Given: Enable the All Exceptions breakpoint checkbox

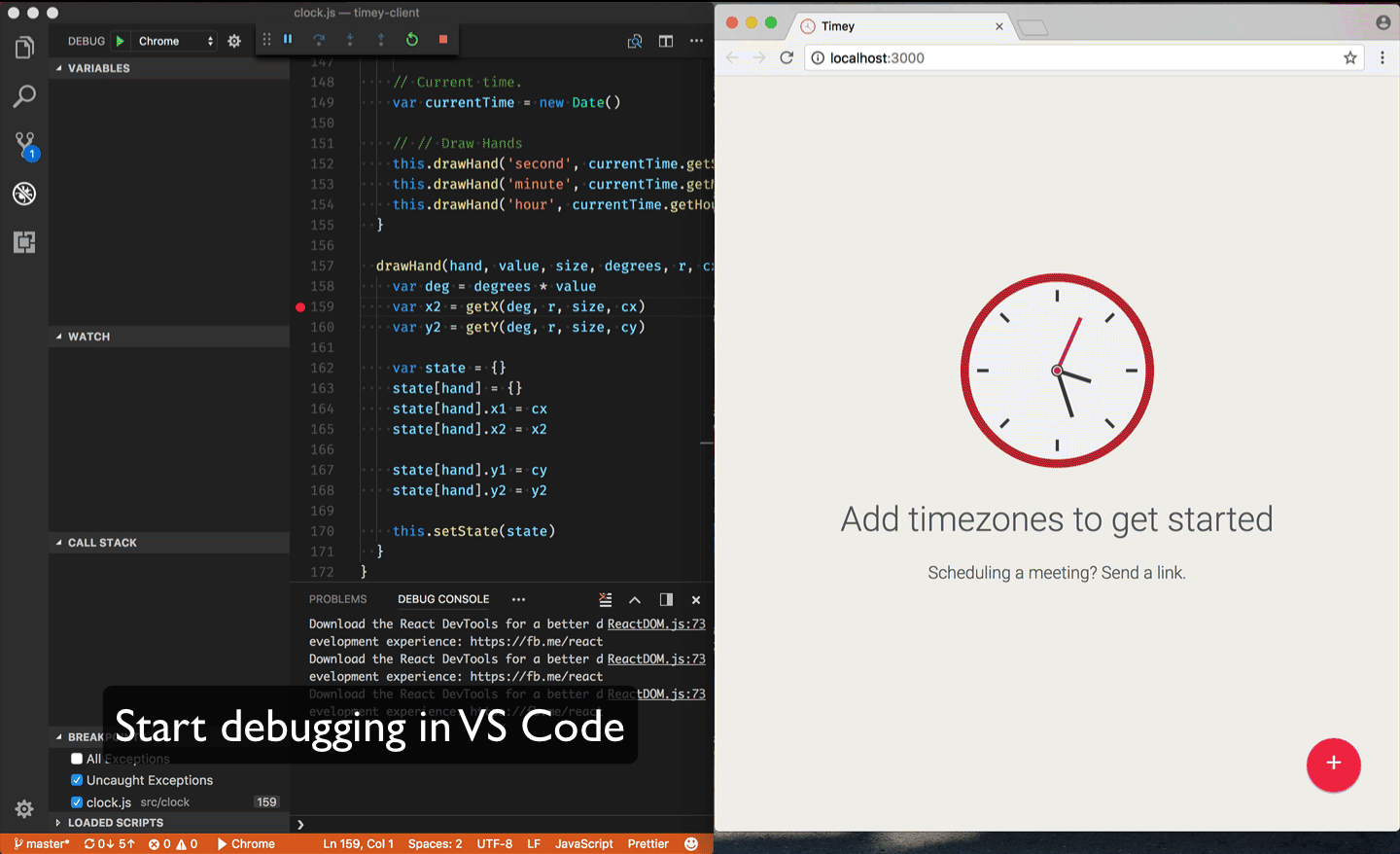Looking at the screenshot, I should coord(77,759).
